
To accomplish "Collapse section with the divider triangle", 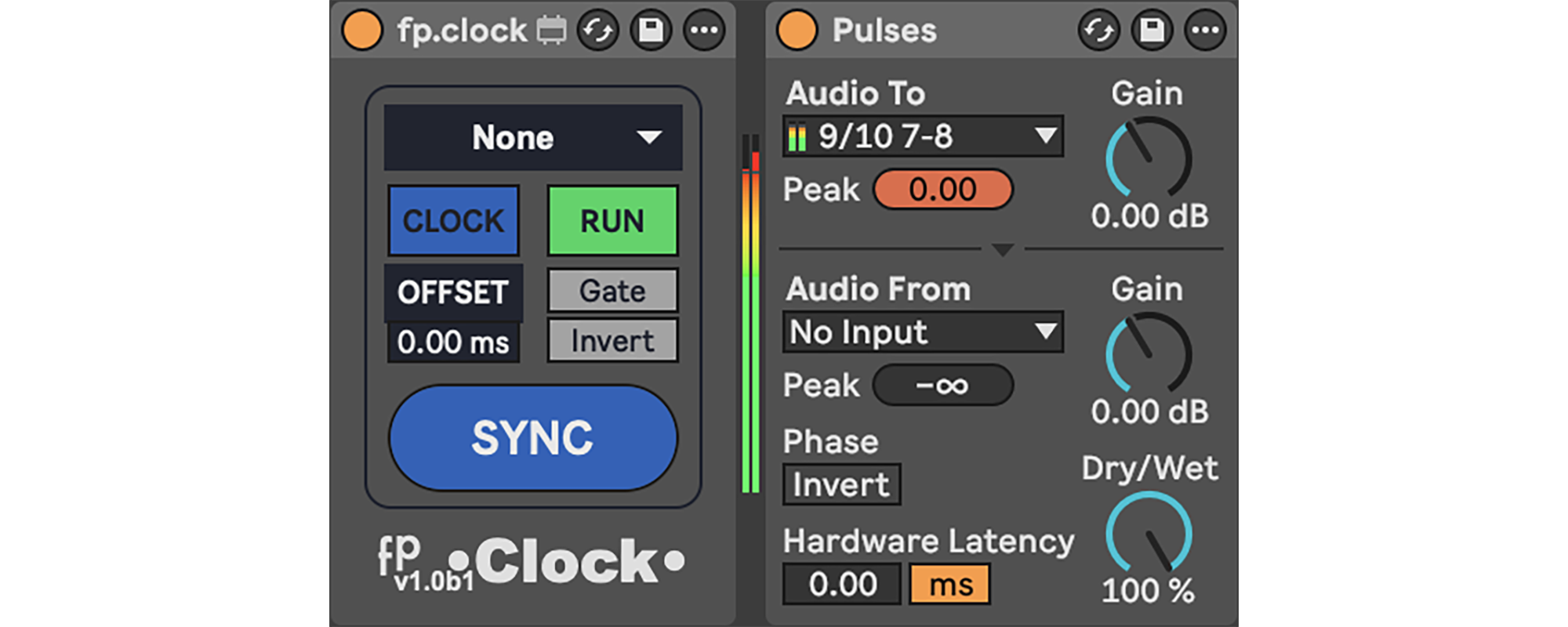I will click(x=1003, y=249).
